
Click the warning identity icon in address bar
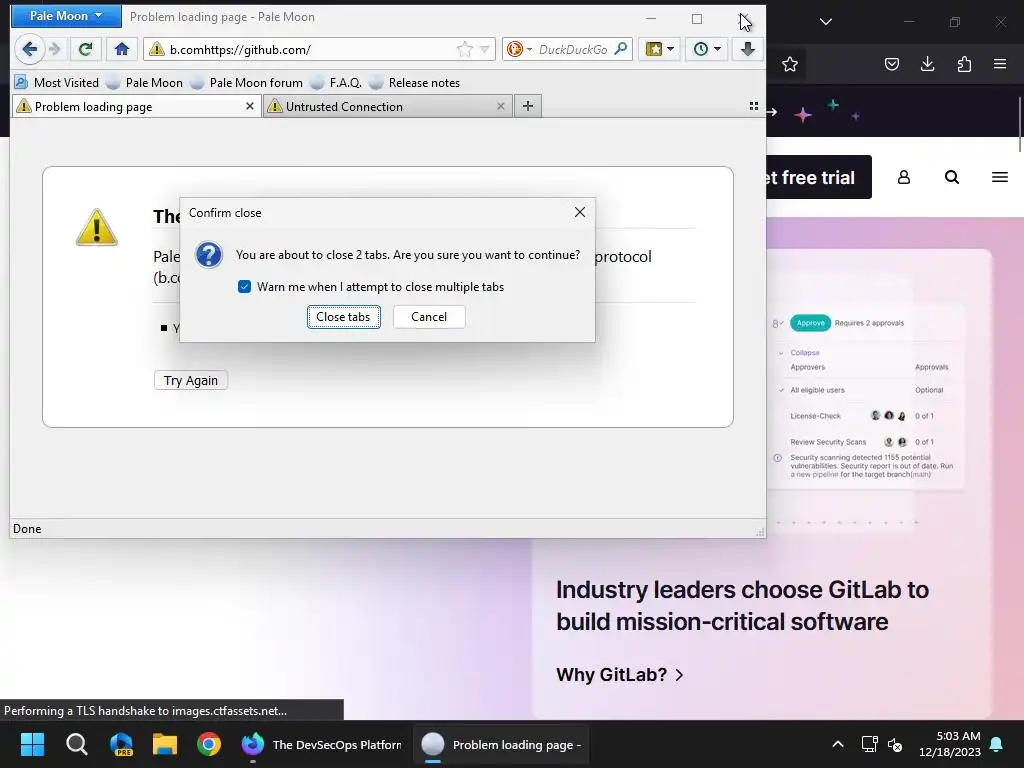(156, 49)
